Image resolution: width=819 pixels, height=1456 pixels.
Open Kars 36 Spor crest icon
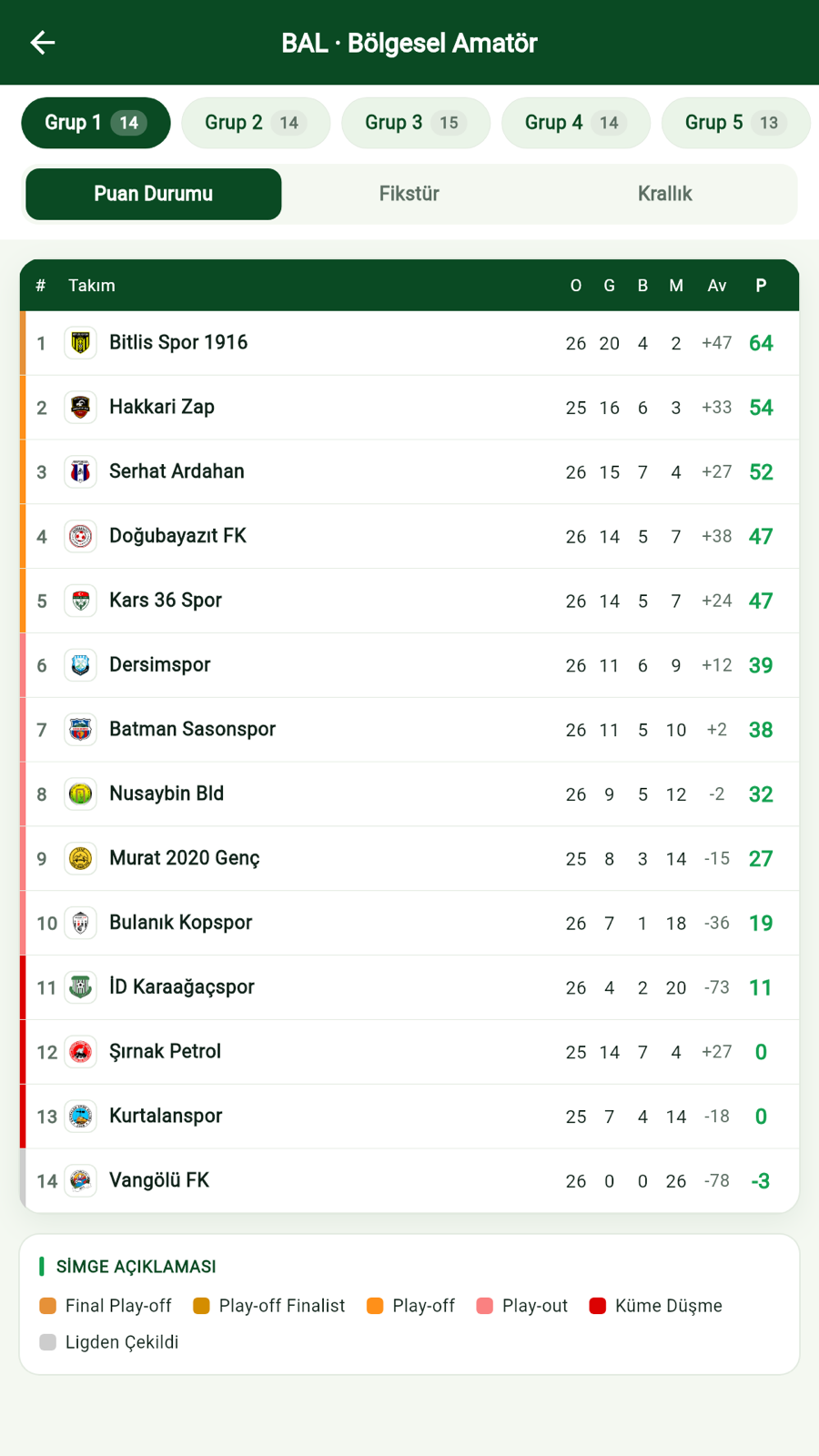pyautogui.click(x=80, y=601)
